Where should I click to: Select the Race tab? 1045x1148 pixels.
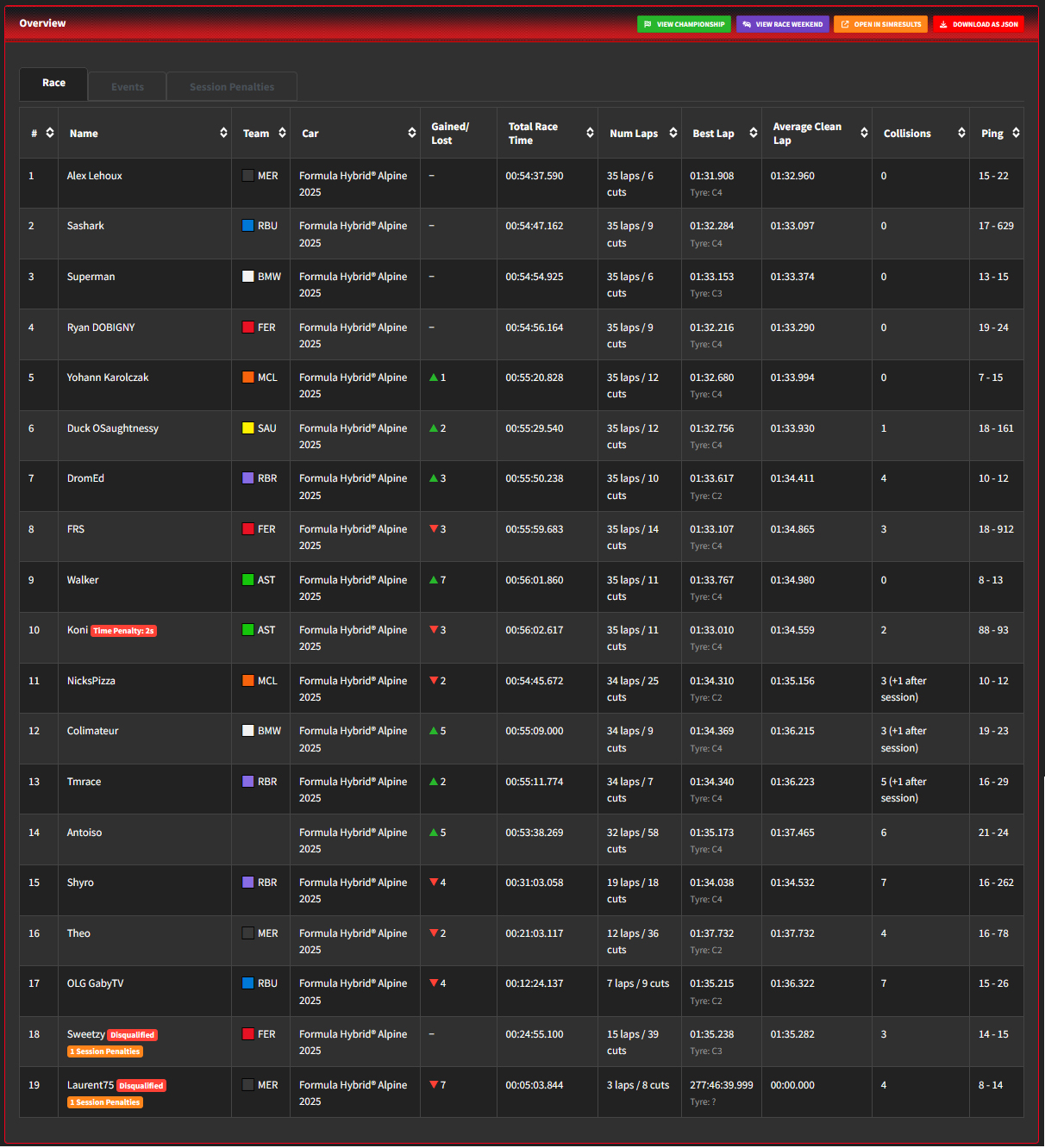tap(53, 84)
